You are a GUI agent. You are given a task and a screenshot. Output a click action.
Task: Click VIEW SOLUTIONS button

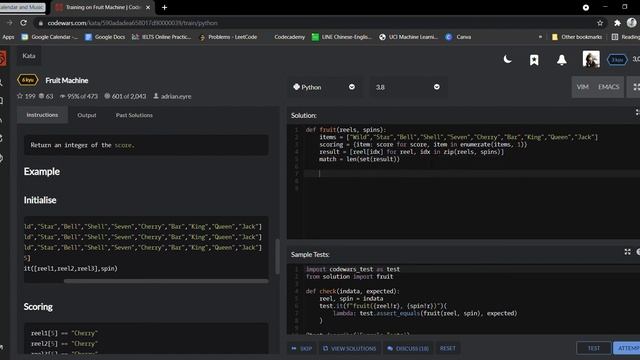pyautogui.click(x=349, y=348)
